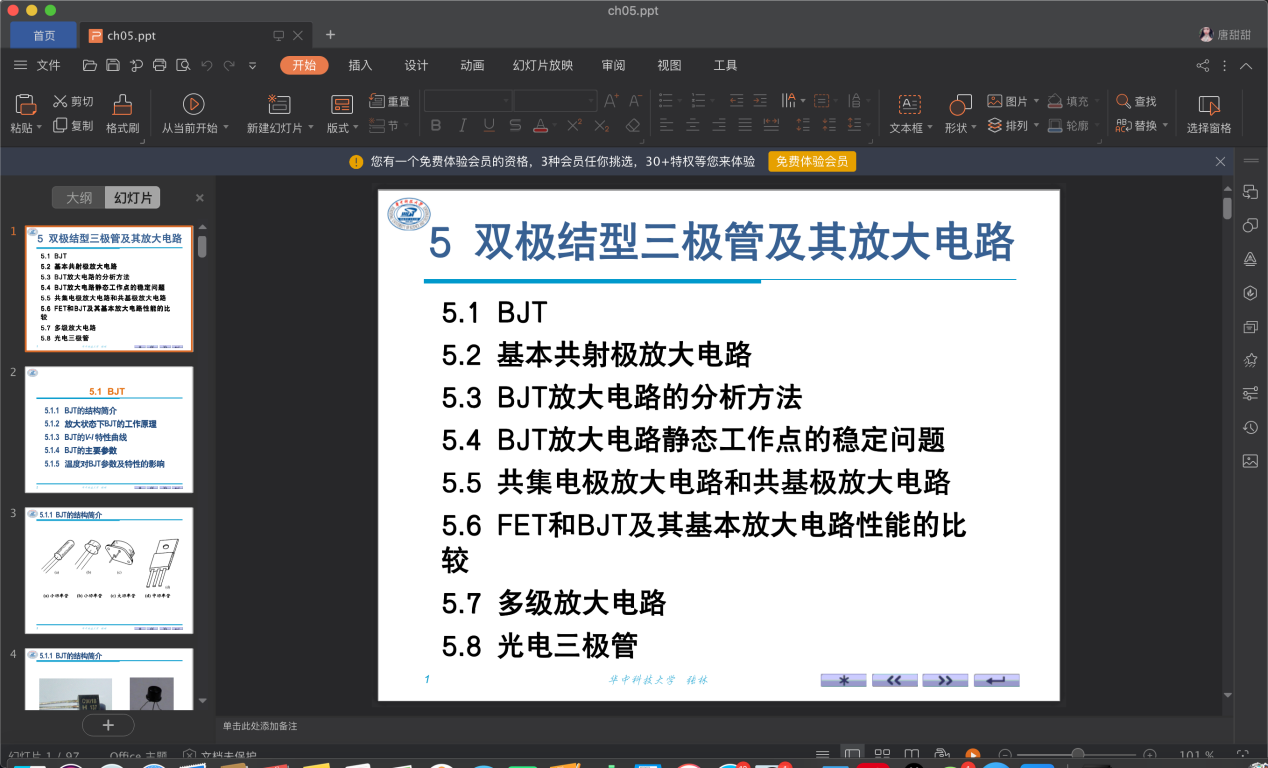
Task: Switch panel to Outline (大纲) view
Action: click(79, 198)
